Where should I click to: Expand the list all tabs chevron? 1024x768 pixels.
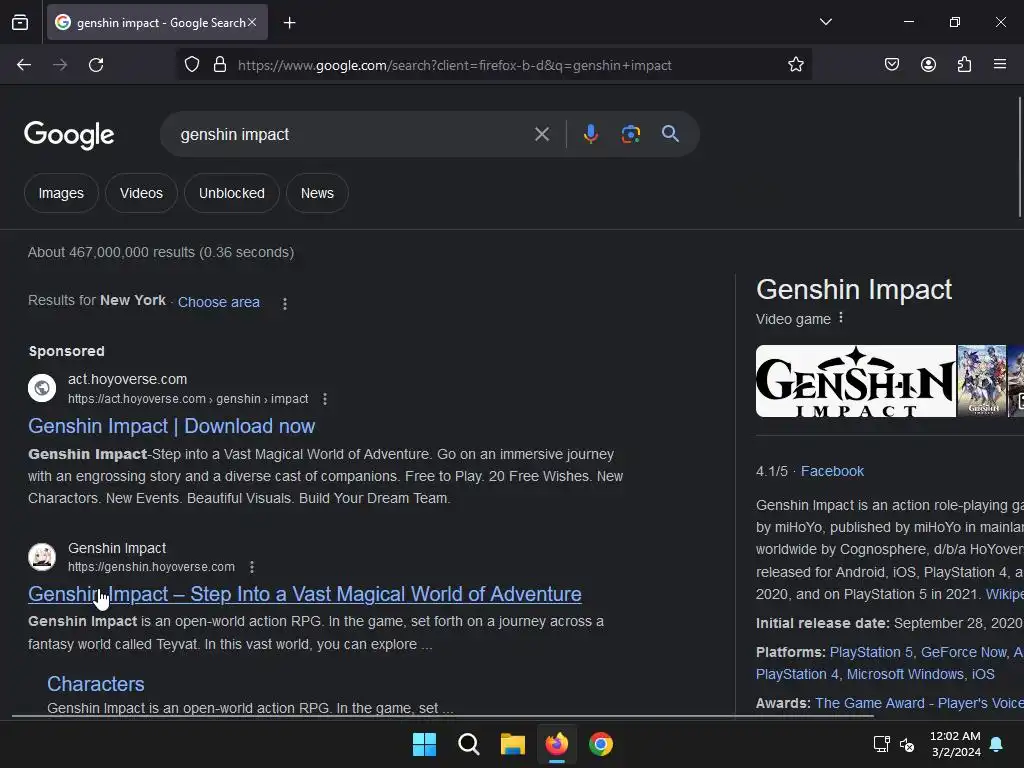[x=825, y=22]
